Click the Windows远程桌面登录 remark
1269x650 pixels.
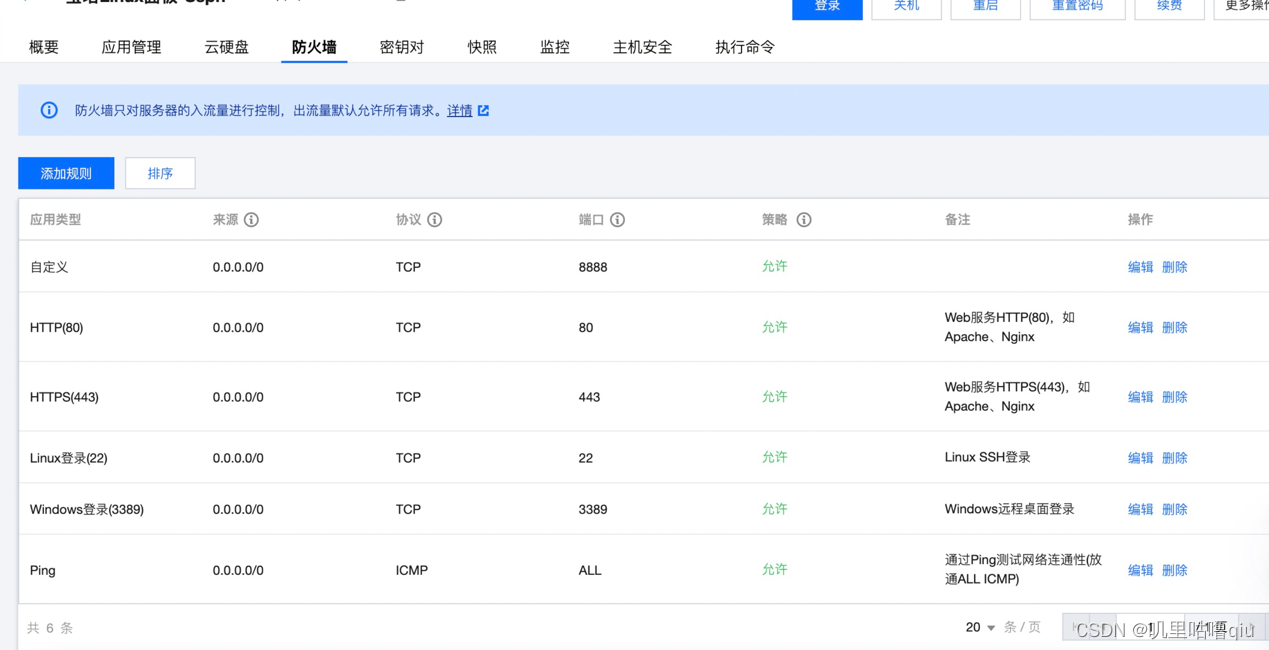pos(1009,509)
